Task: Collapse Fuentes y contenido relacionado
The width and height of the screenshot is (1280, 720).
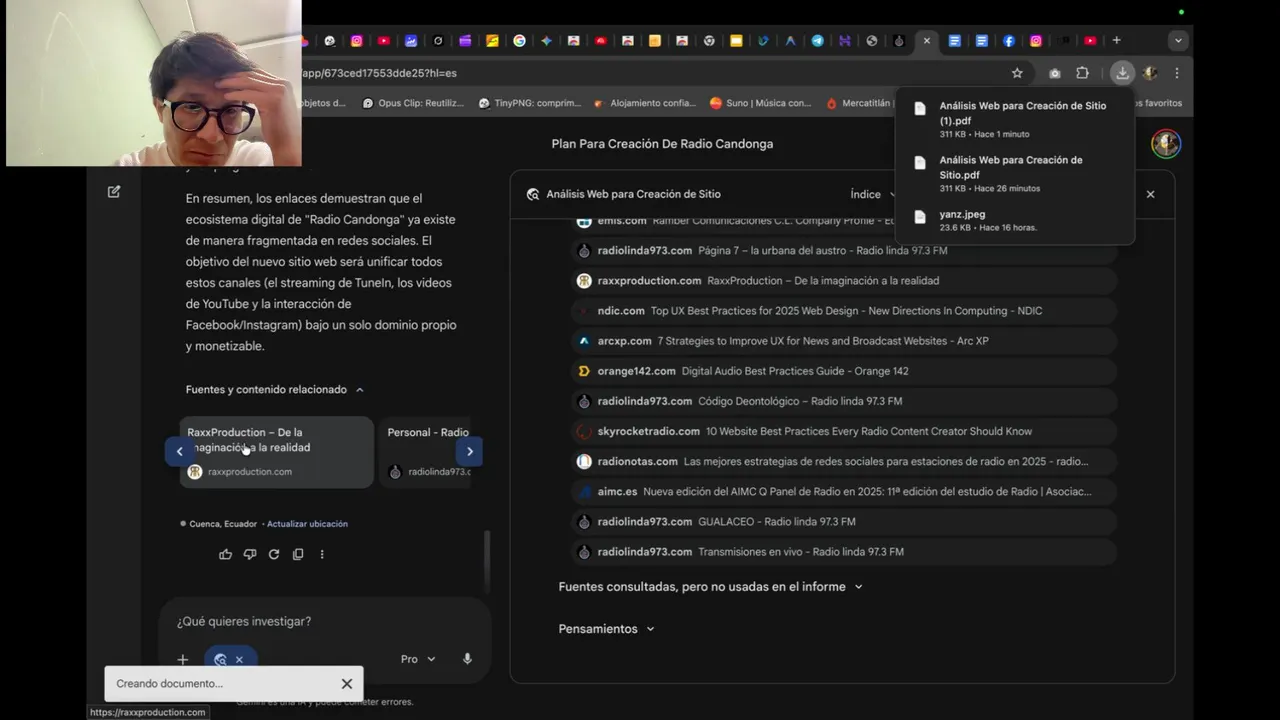Action: (x=275, y=390)
